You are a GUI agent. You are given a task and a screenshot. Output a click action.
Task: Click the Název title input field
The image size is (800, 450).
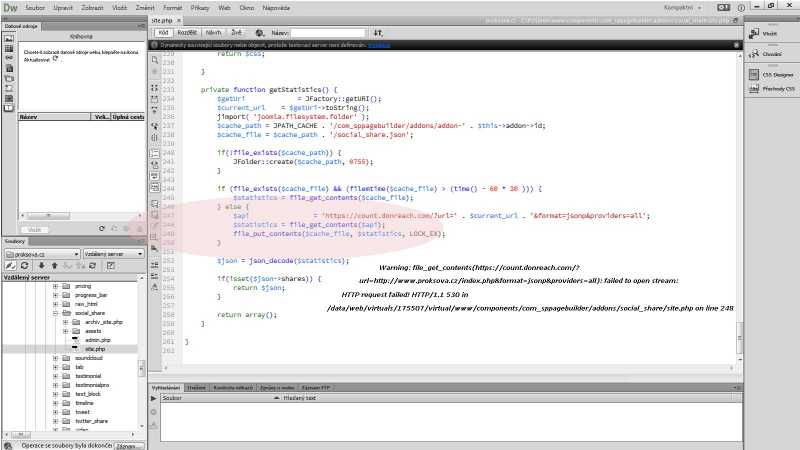pos(328,33)
